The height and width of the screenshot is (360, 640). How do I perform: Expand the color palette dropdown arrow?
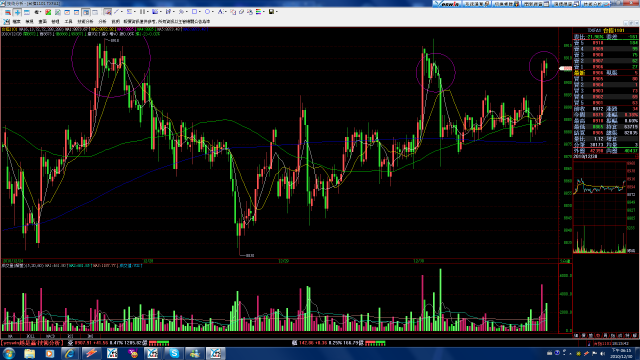(264, 12)
